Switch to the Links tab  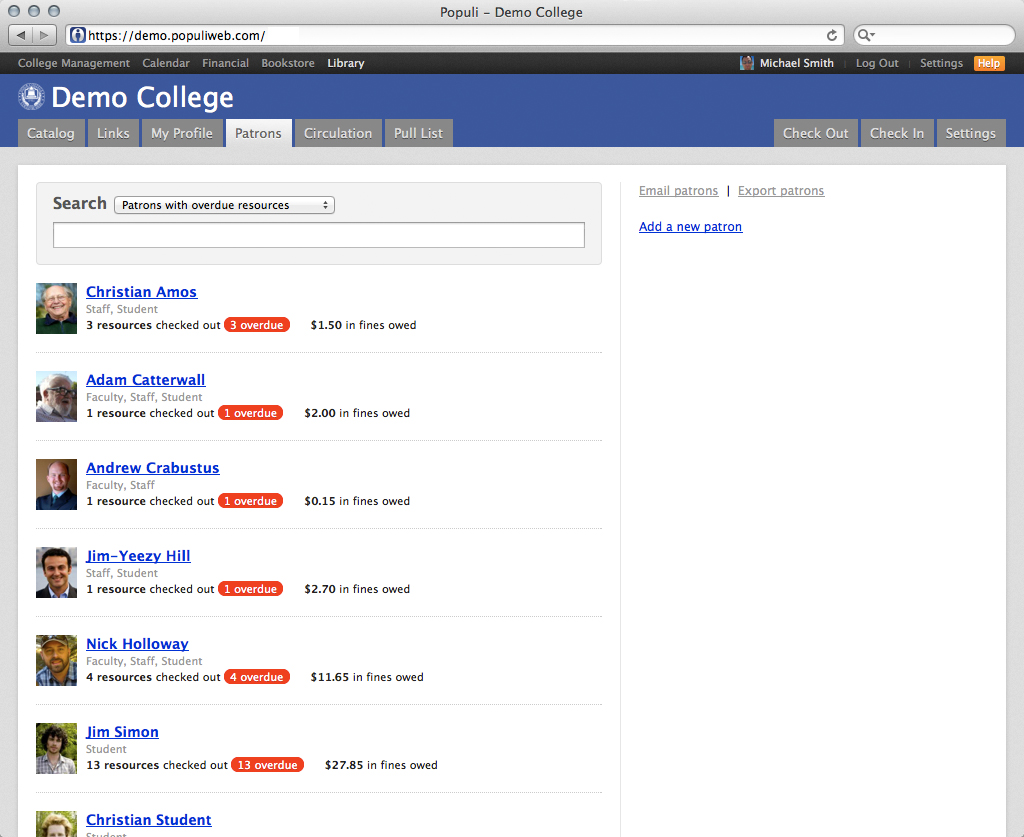[113, 133]
